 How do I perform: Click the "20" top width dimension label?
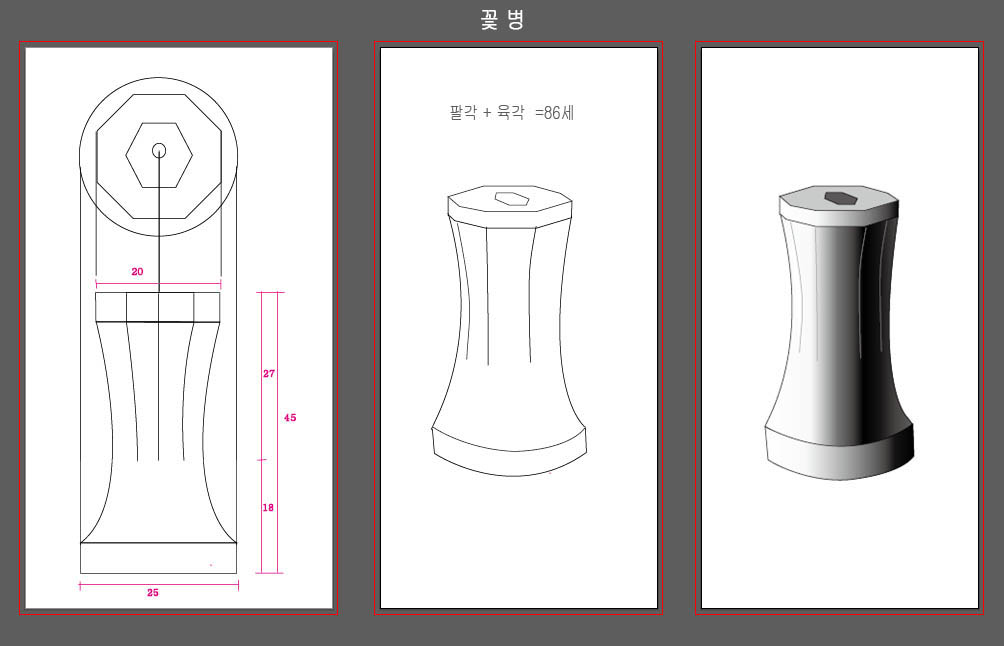137,271
